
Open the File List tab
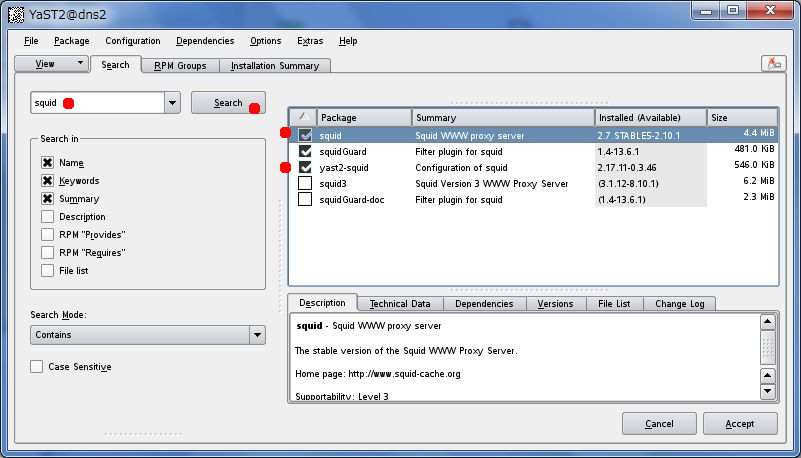(x=614, y=304)
